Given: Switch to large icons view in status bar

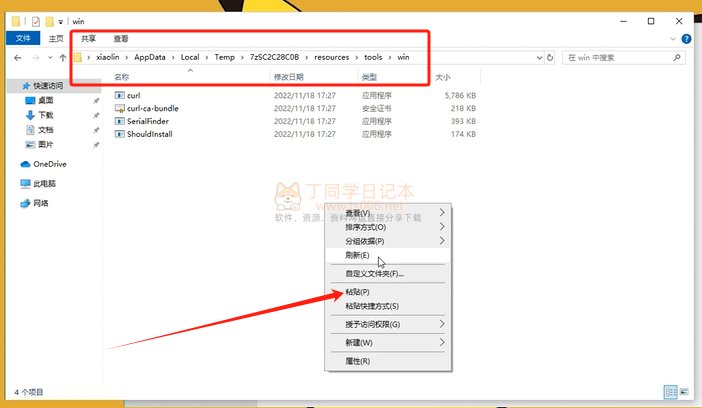Looking at the screenshot, I should click(684, 392).
